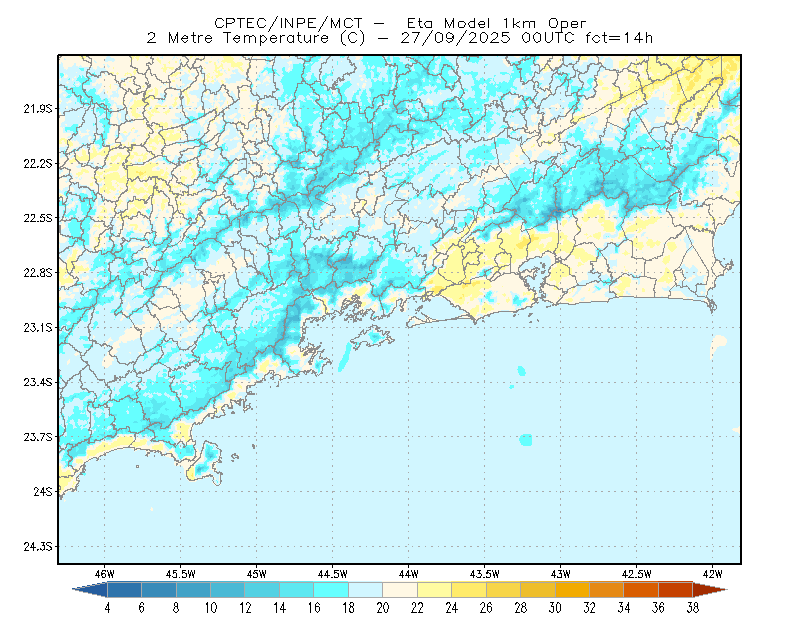Click colorbar value label 20

point(383,608)
